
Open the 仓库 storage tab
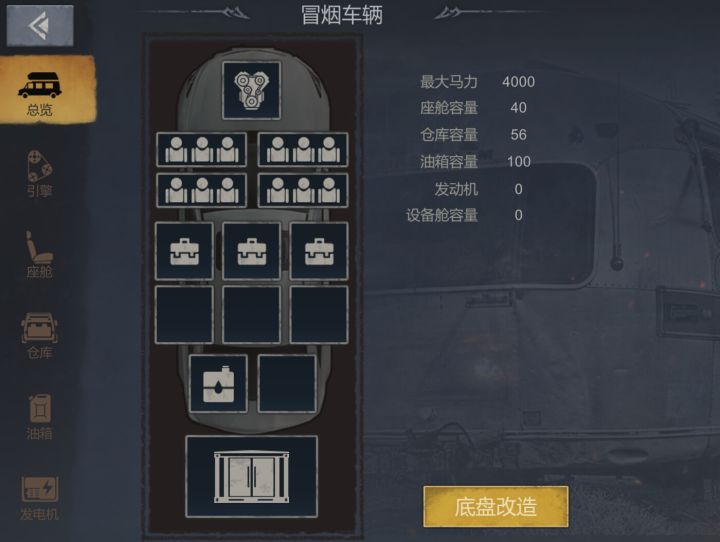point(39,336)
